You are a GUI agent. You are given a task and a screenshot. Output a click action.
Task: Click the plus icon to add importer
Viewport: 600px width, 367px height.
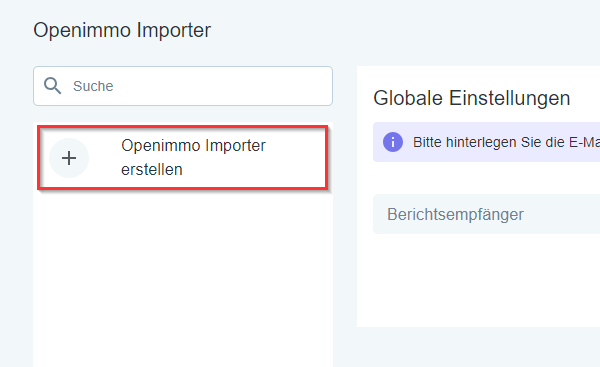tap(69, 158)
